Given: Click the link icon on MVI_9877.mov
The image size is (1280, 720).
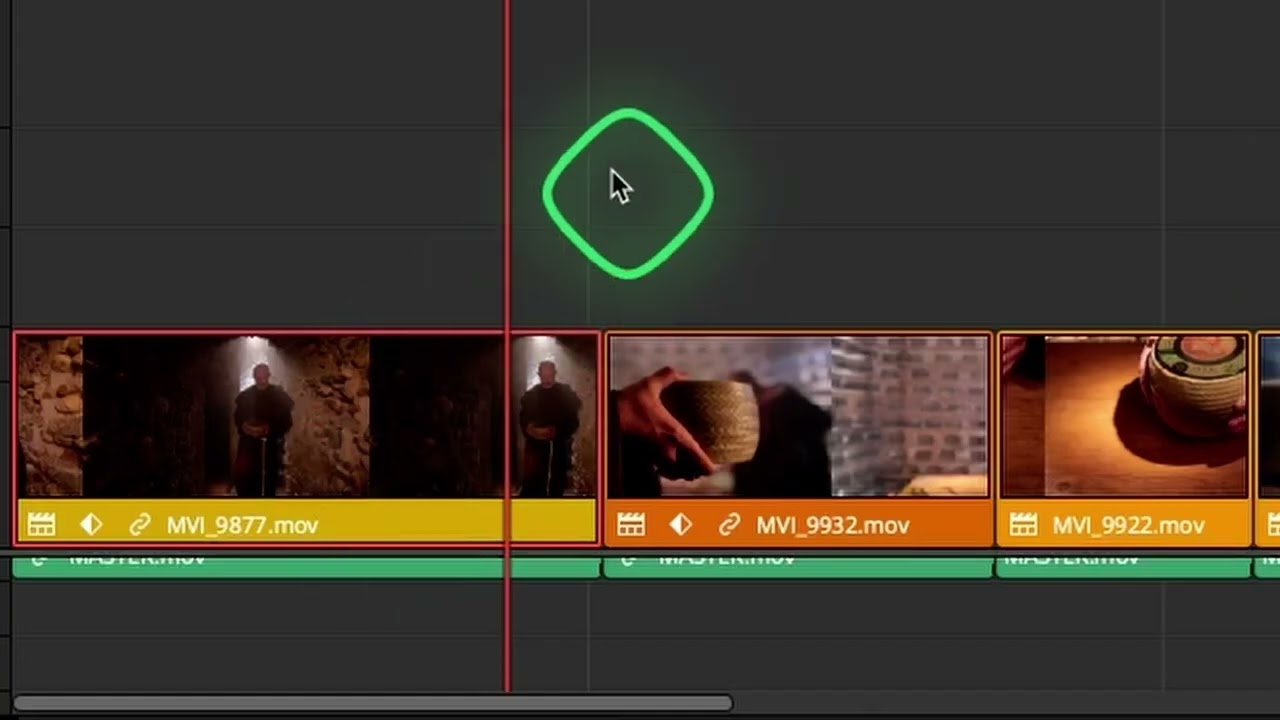Looking at the screenshot, I should coord(139,524).
